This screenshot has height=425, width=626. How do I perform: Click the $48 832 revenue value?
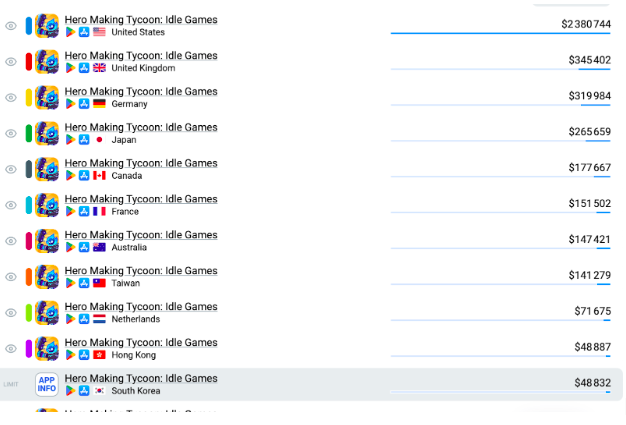592,383
